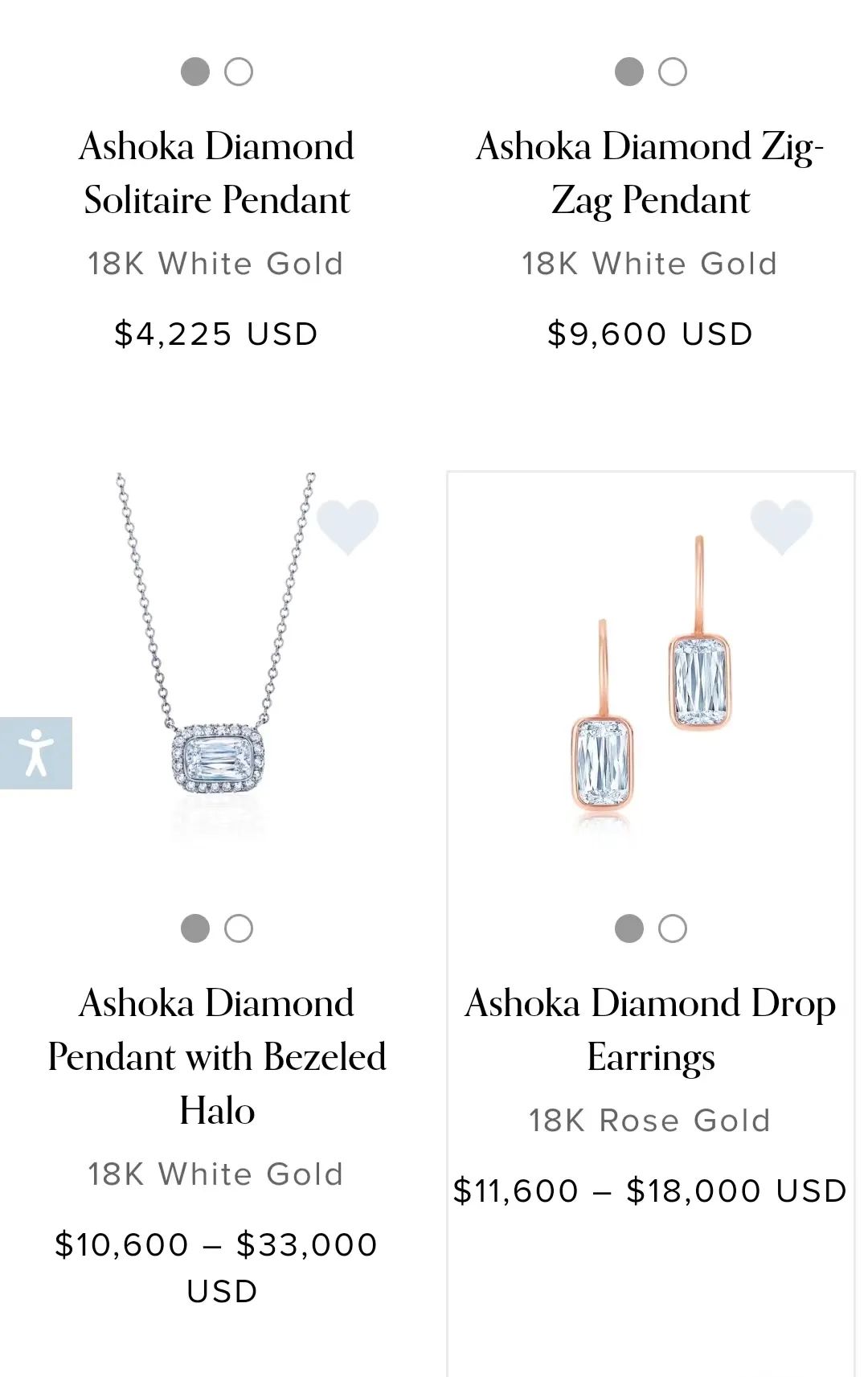Screen dimensions: 868x1377
Task: Select first image dot for Solitaire Pendant
Action: (x=195, y=72)
